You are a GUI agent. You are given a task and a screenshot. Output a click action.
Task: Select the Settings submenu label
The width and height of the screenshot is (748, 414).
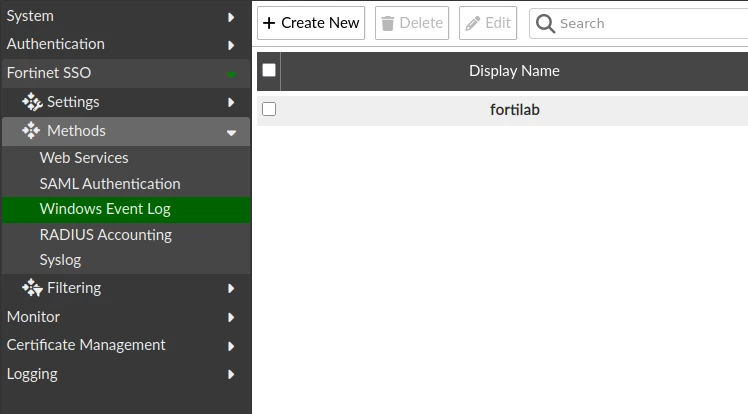(73, 102)
